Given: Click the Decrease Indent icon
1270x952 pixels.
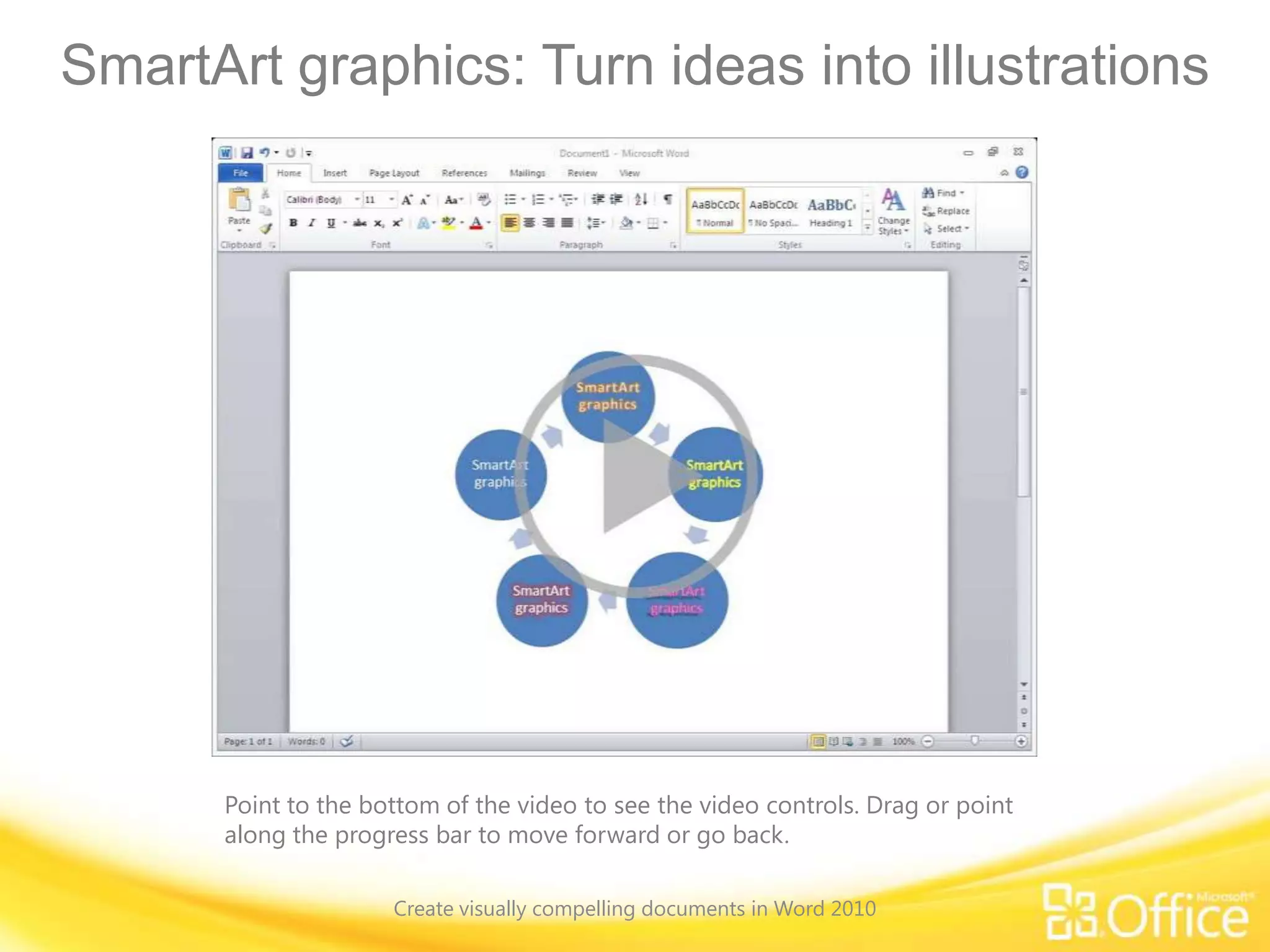Looking at the screenshot, I should coord(598,200).
